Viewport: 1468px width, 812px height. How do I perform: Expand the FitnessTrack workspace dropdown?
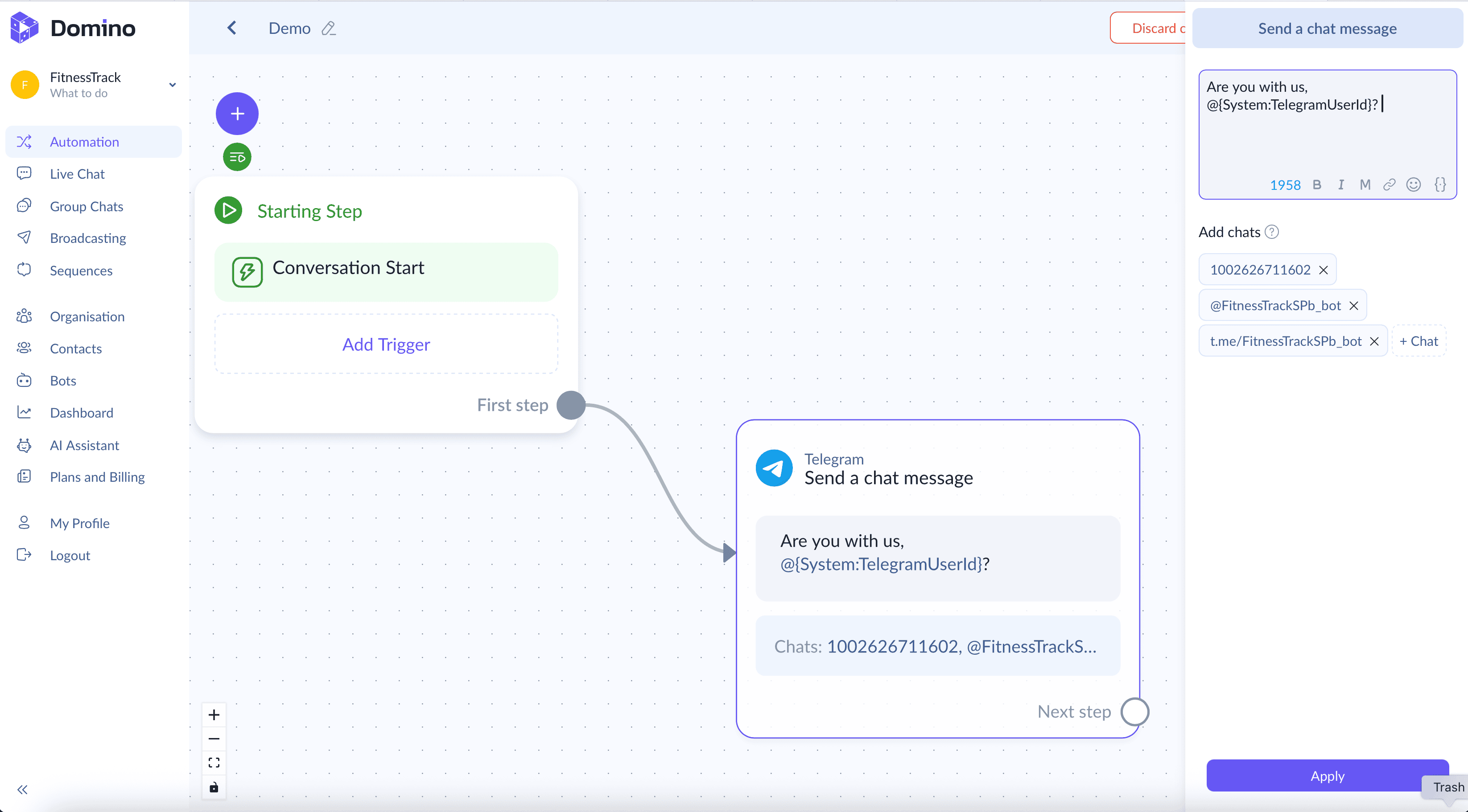click(172, 85)
